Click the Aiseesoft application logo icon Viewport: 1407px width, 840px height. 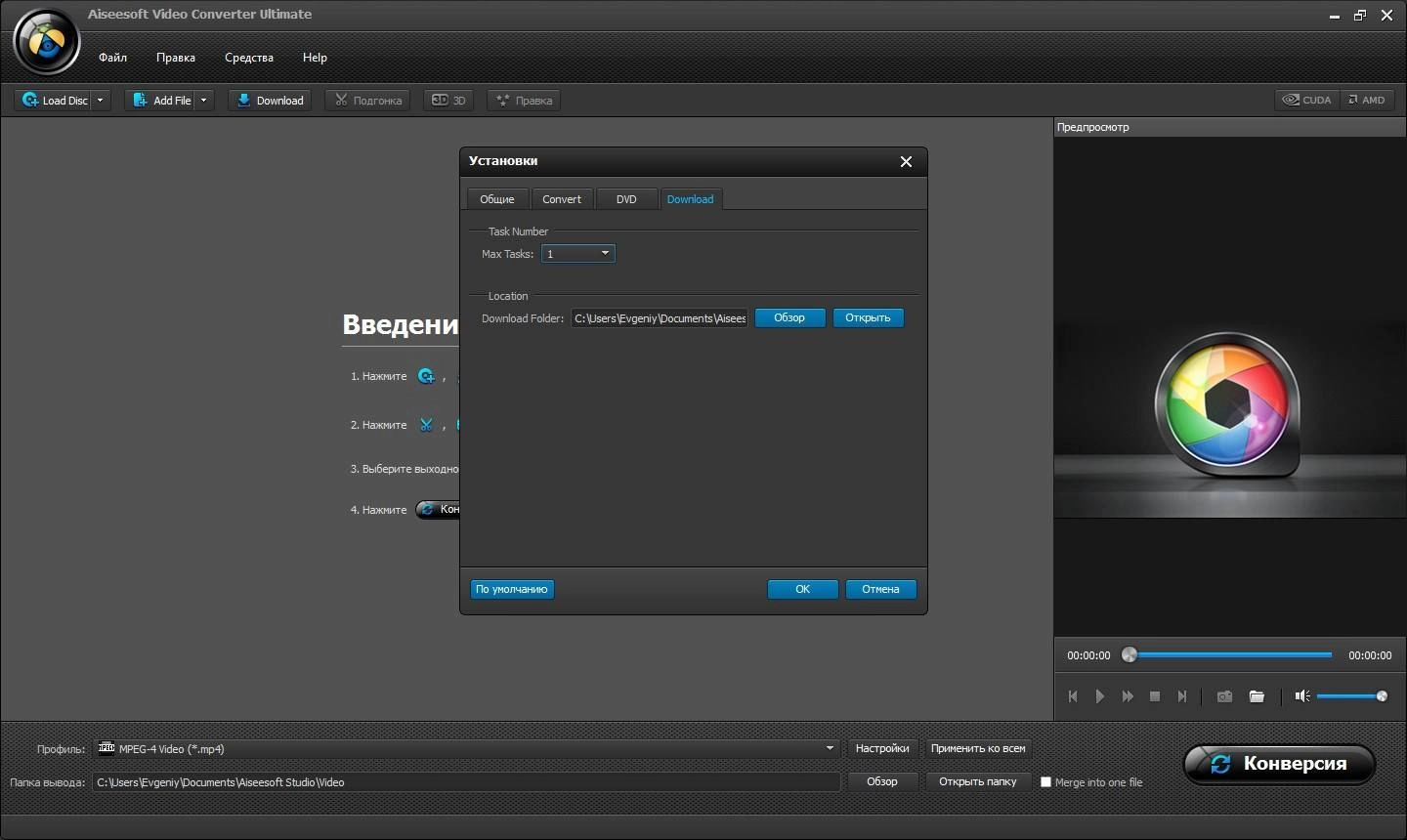coord(46,41)
